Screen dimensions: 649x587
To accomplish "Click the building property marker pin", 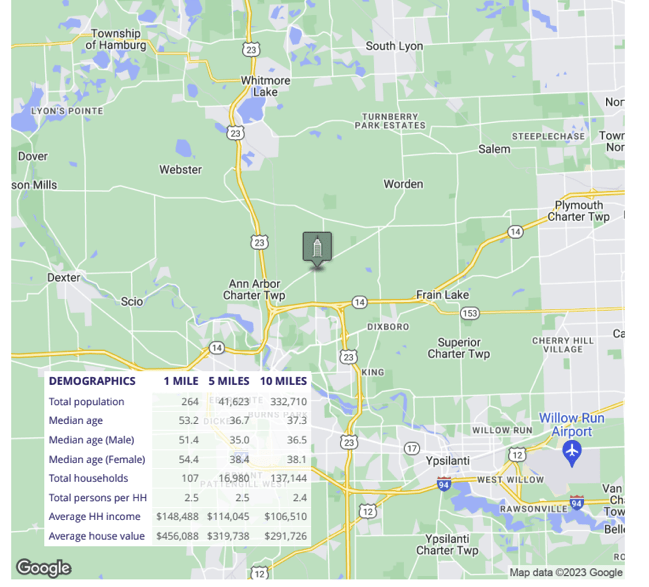I will coord(317,250).
